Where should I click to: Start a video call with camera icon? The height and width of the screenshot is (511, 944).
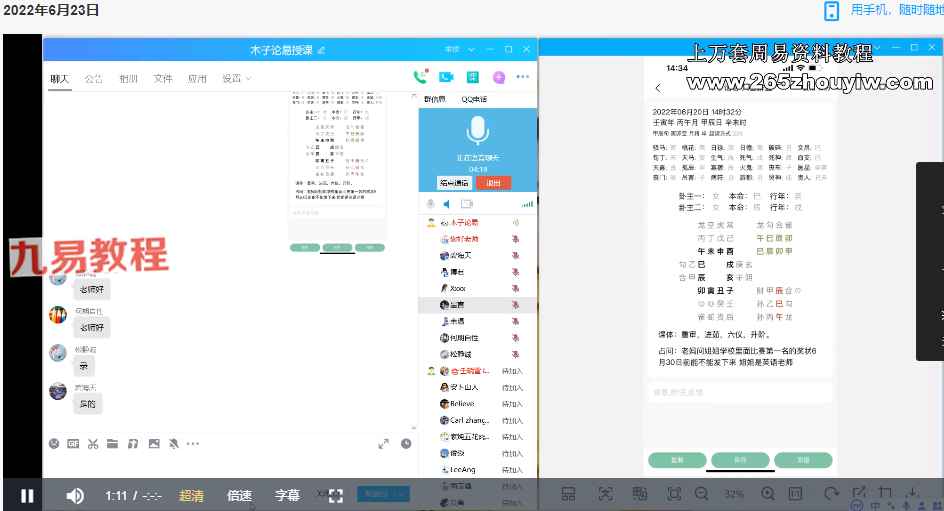[x=446, y=77]
